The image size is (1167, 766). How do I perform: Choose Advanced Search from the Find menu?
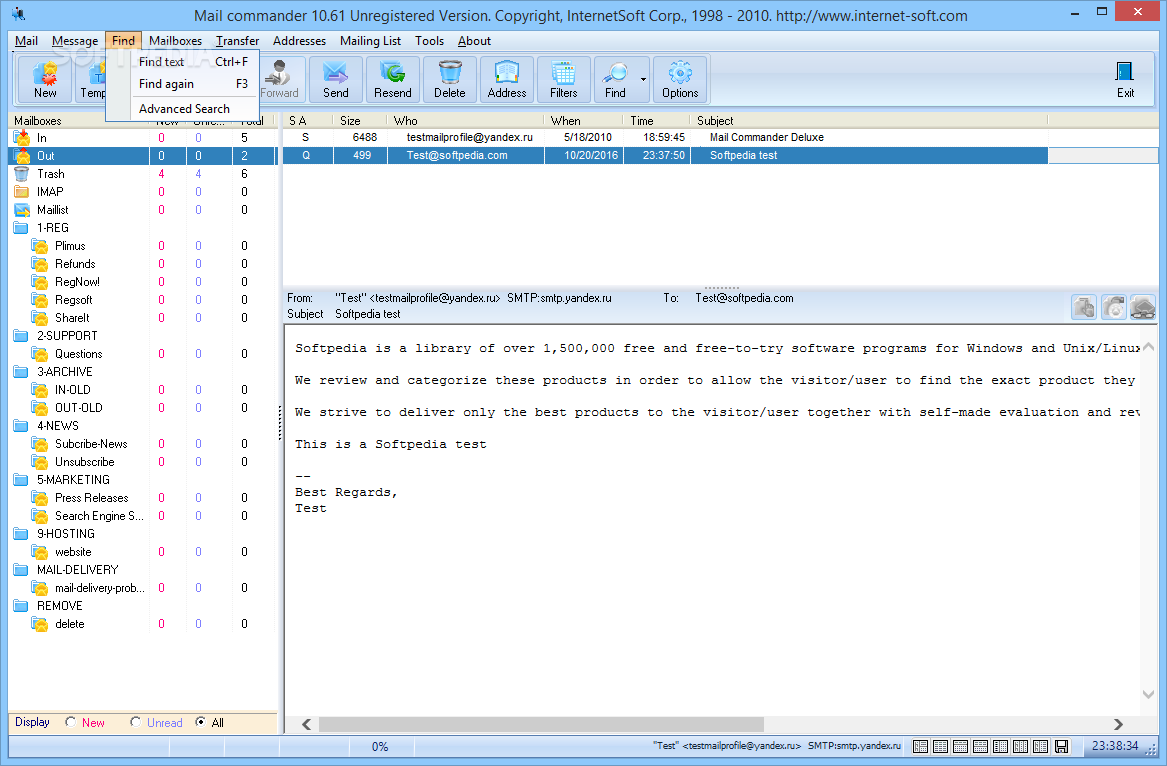click(x=183, y=109)
